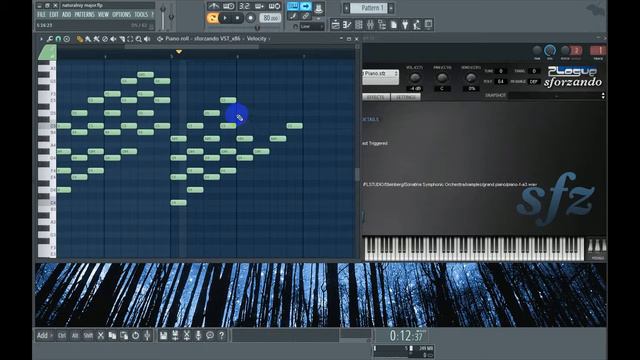
Task: Open the channel rack icon
Action: point(358,25)
